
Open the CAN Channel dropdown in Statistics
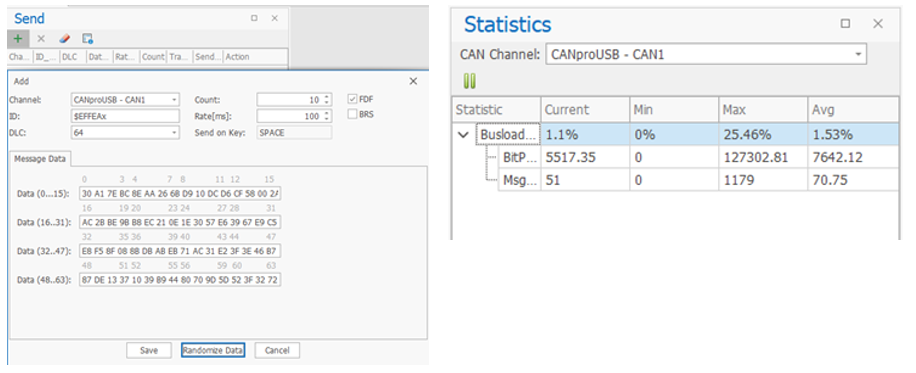[x=706, y=55]
